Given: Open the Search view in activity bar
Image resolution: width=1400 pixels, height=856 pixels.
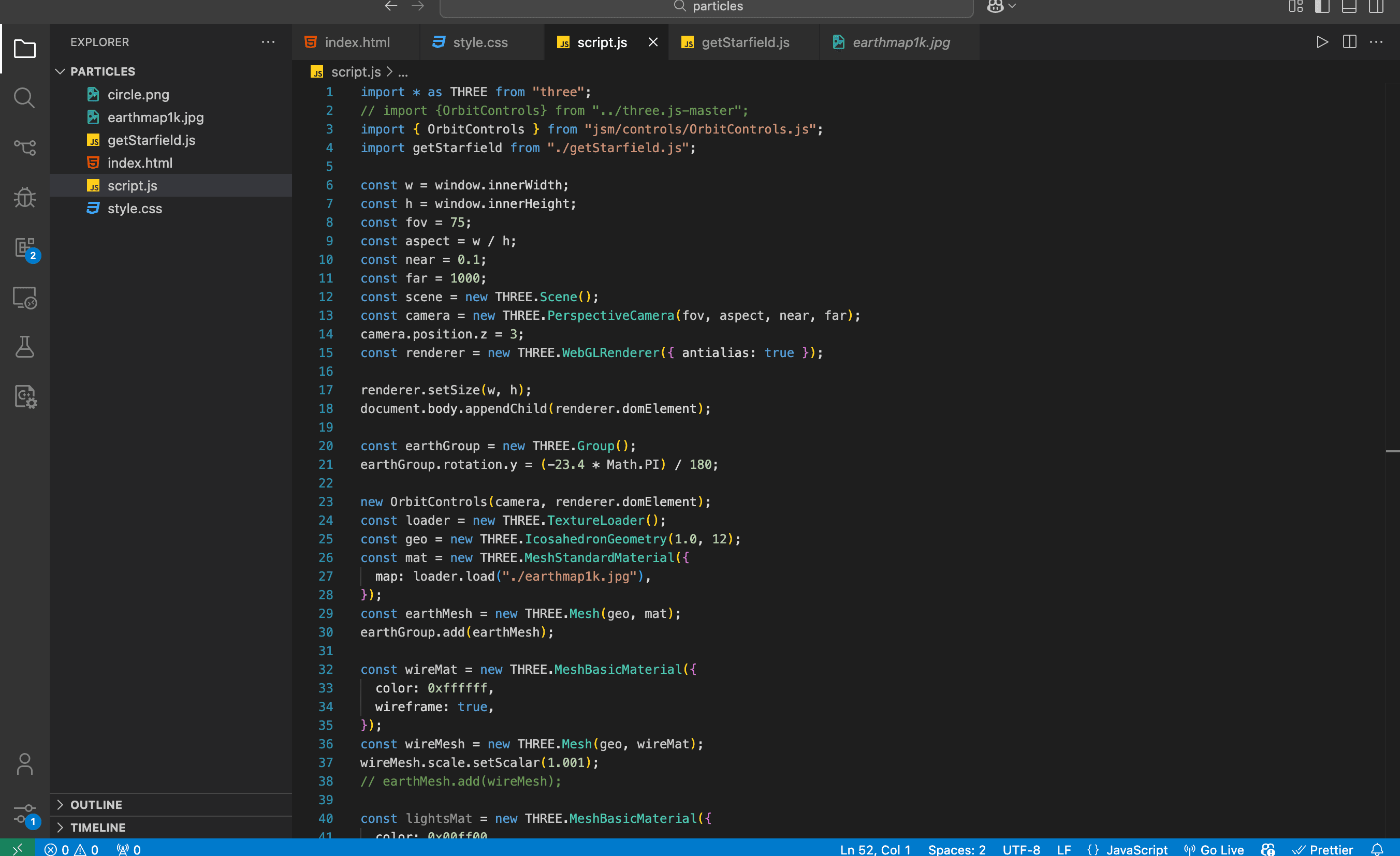Looking at the screenshot, I should pyautogui.click(x=24, y=98).
